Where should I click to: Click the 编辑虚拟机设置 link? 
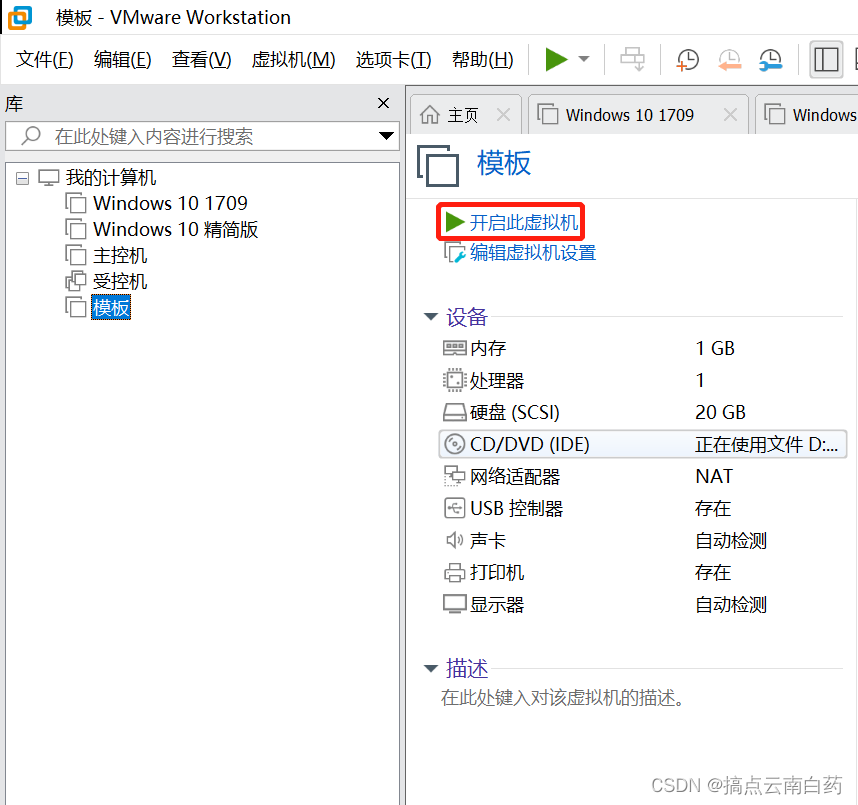(x=533, y=252)
